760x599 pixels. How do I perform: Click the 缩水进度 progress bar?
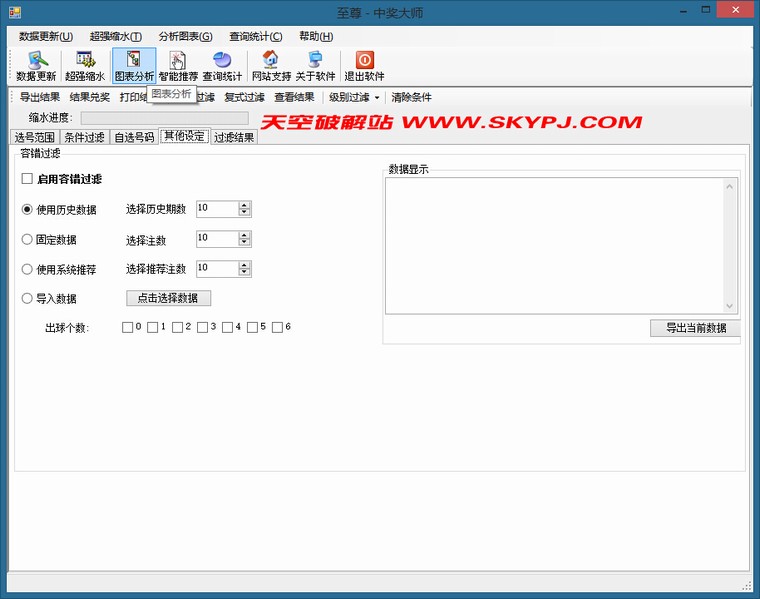coord(164,118)
